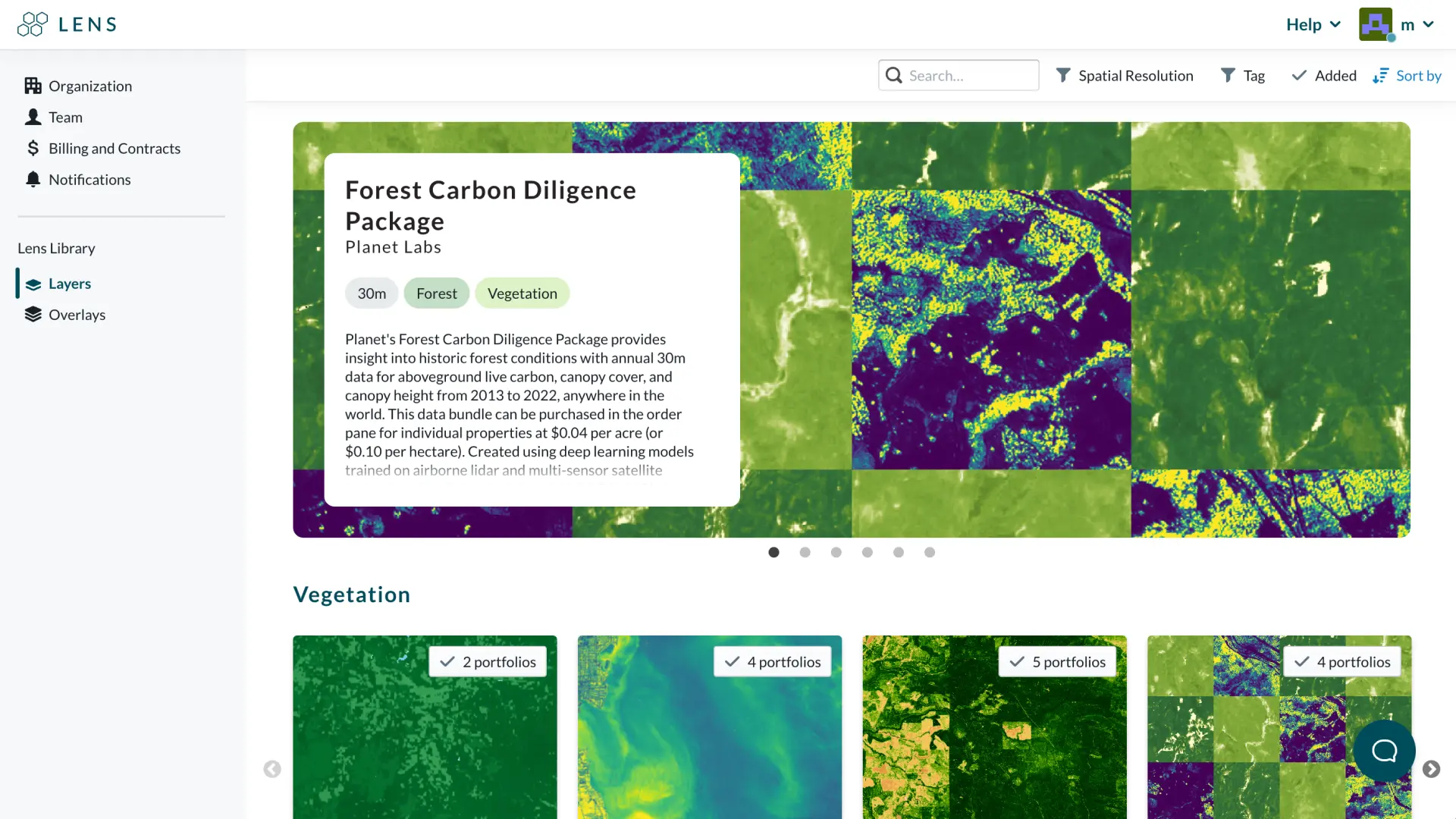Go to next Vegetation carousel arrow

(x=1431, y=769)
